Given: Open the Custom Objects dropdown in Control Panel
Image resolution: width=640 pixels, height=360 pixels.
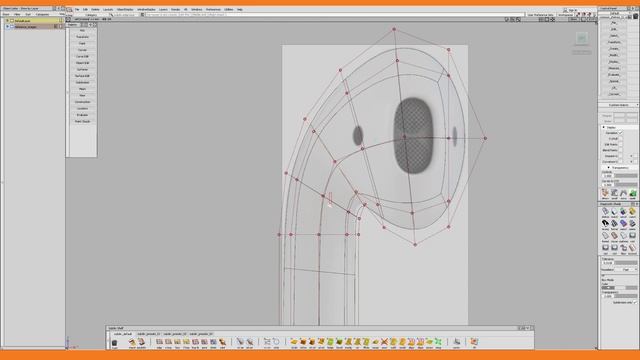Looking at the screenshot, I should [x=618, y=105].
